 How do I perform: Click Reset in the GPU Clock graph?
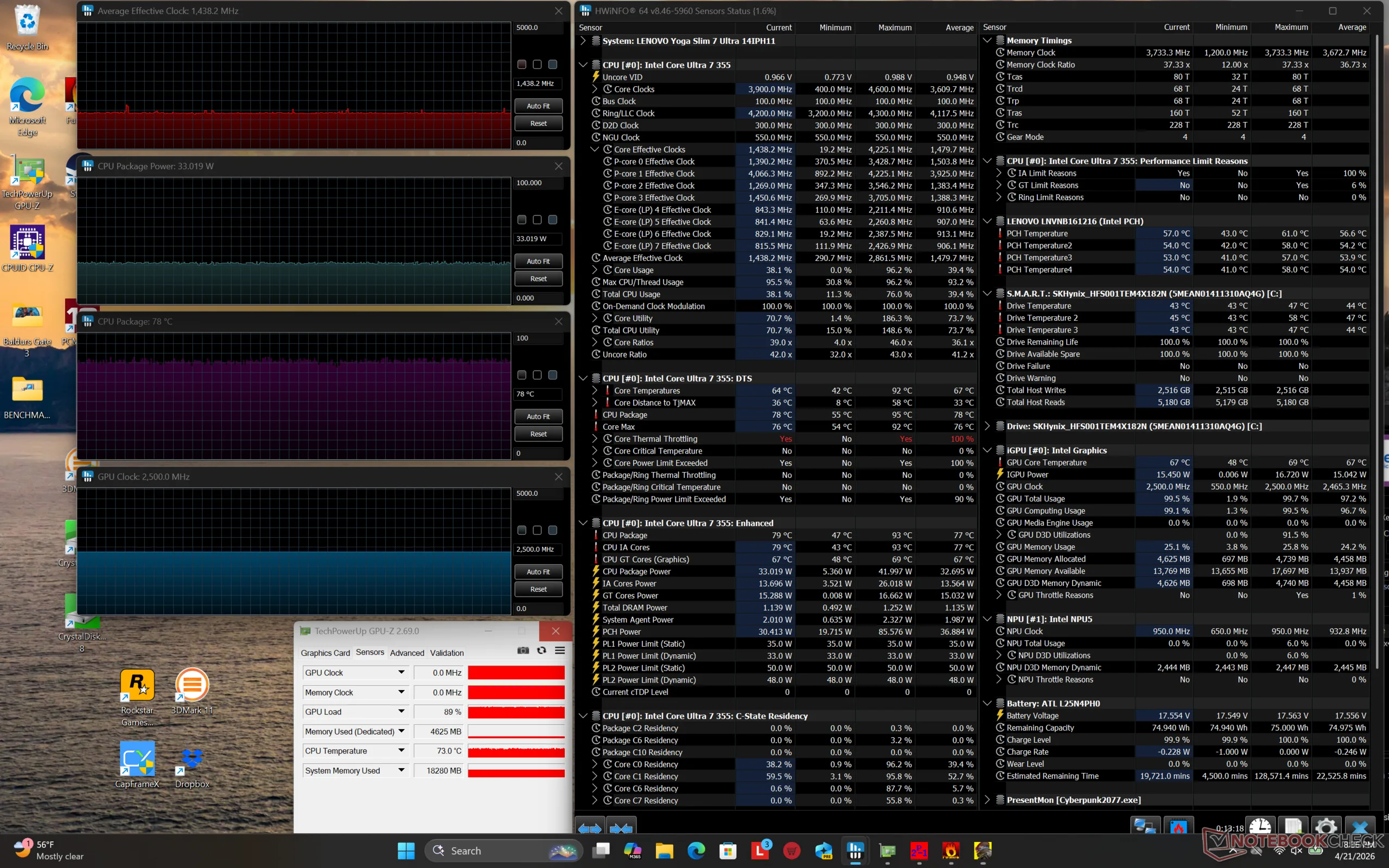(538, 590)
